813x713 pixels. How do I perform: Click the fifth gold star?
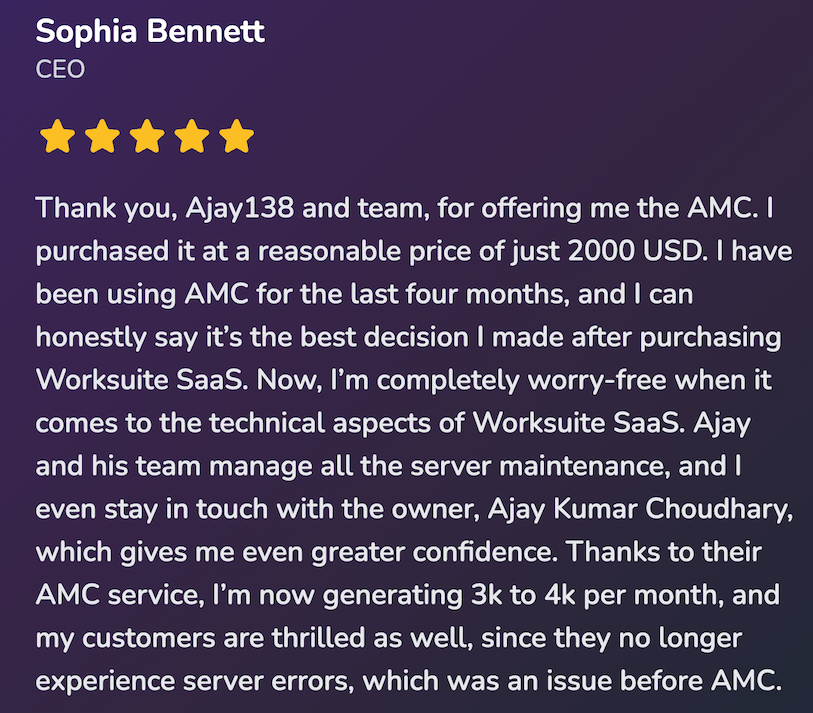coord(236,136)
